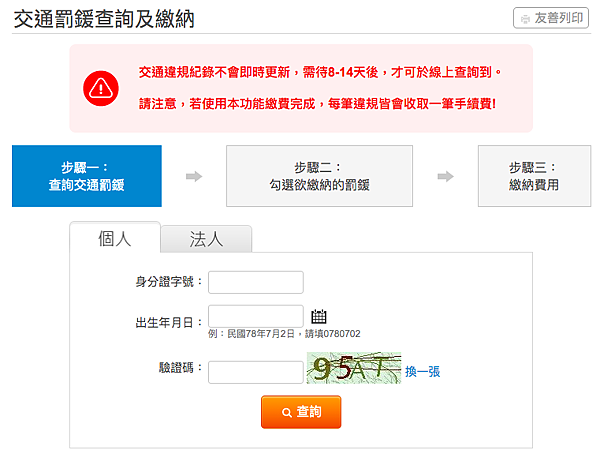Click the captcha verification image
600x465 pixels.
[353, 370]
